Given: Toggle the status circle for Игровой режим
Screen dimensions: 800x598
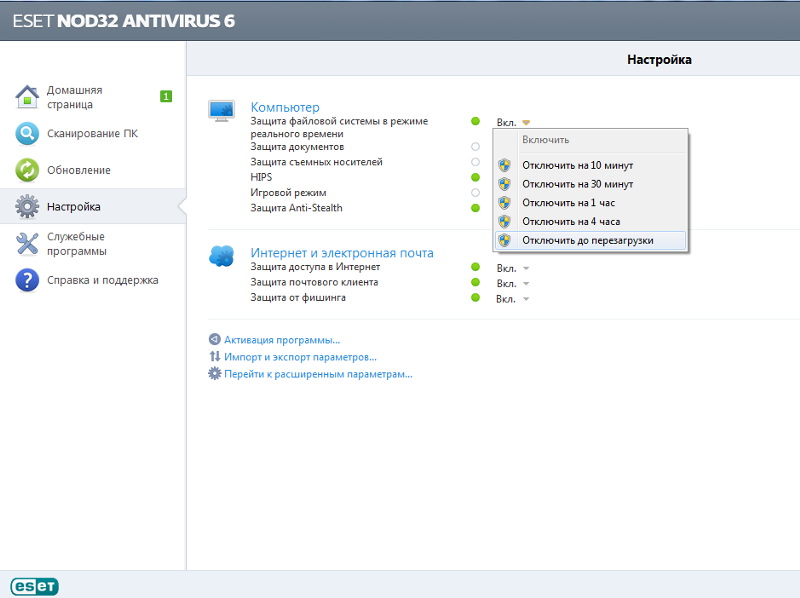Looking at the screenshot, I should coord(476,192).
